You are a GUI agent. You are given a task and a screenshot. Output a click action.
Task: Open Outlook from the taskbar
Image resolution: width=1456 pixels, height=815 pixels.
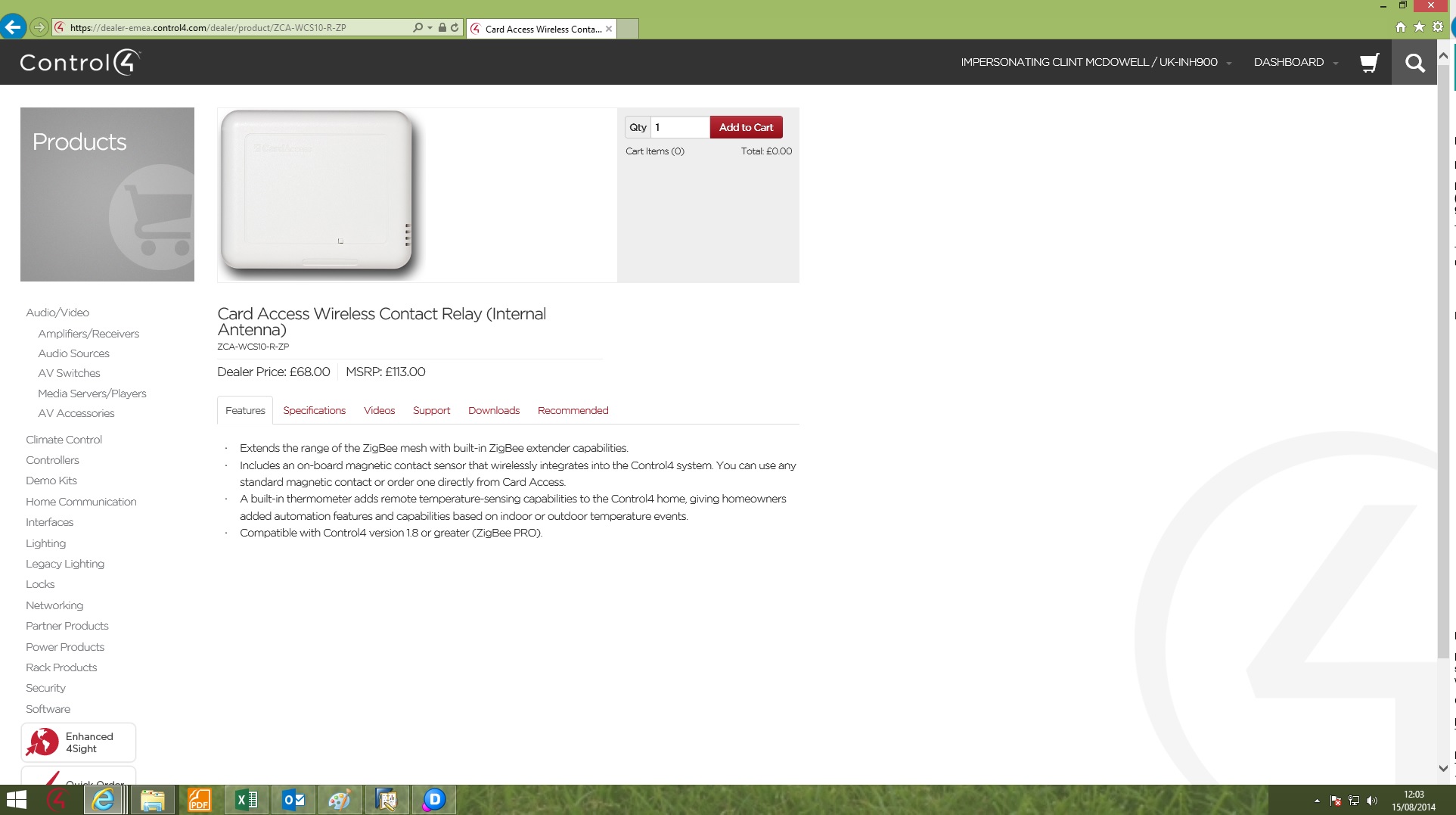pyautogui.click(x=293, y=800)
